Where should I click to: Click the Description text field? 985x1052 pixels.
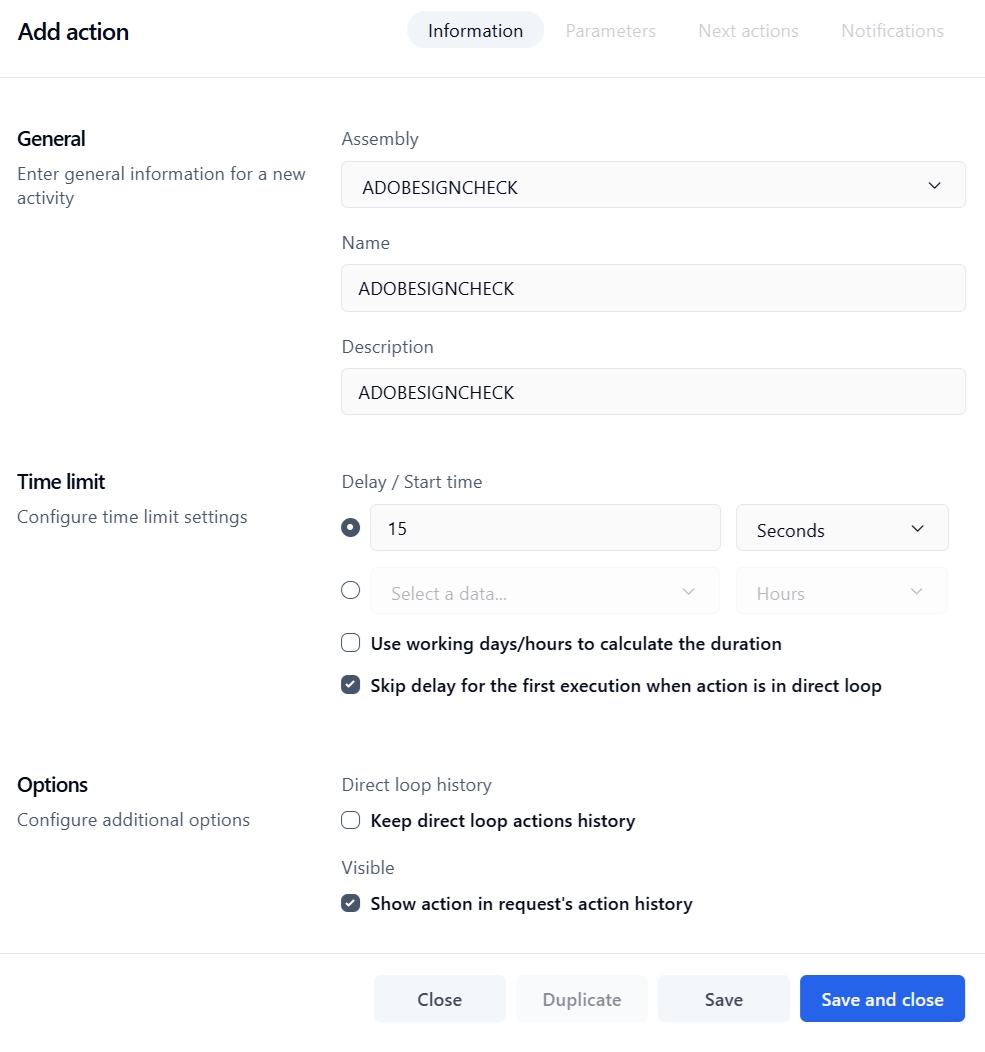653,392
